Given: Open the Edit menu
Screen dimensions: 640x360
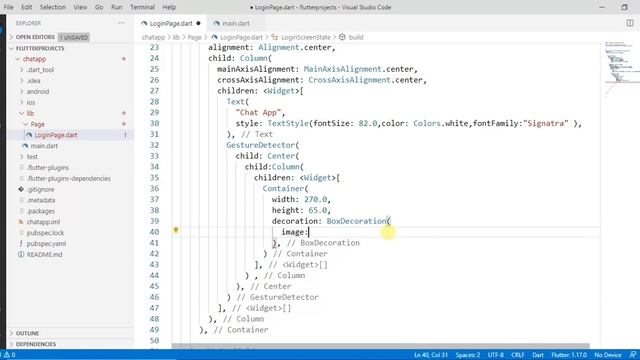Looking at the screenshot, I should pyautogui.click(x=27, y=7).
